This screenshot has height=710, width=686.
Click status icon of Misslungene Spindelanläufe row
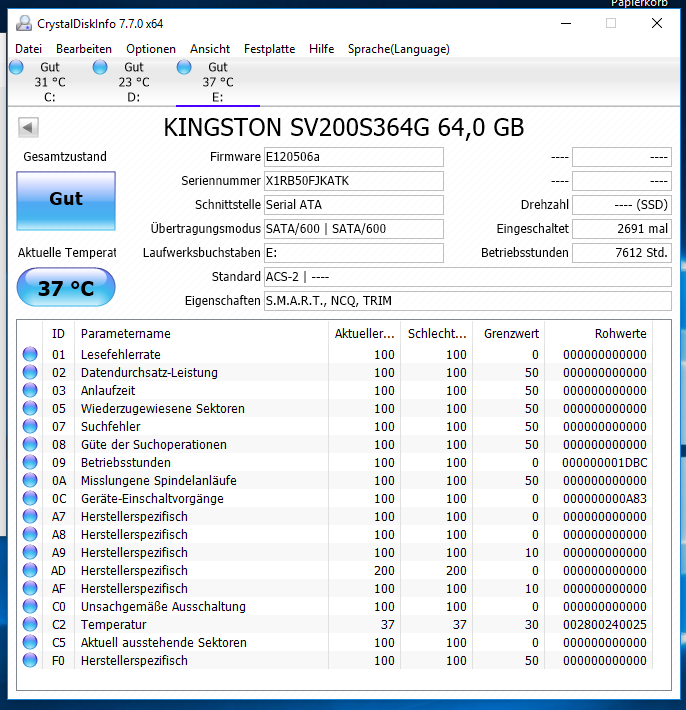(x=30, y=480)
